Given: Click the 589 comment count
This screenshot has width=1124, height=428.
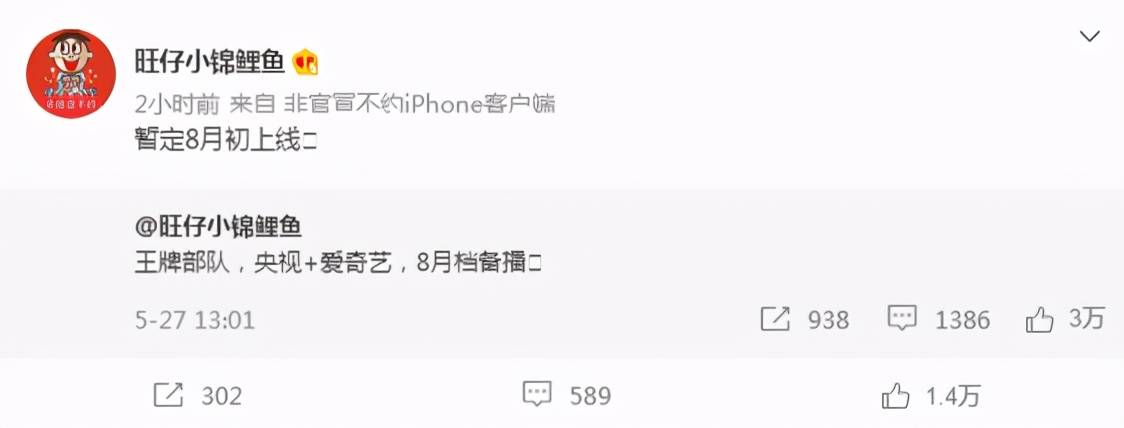Looking at the screenshot, I should tap(591, 396).
